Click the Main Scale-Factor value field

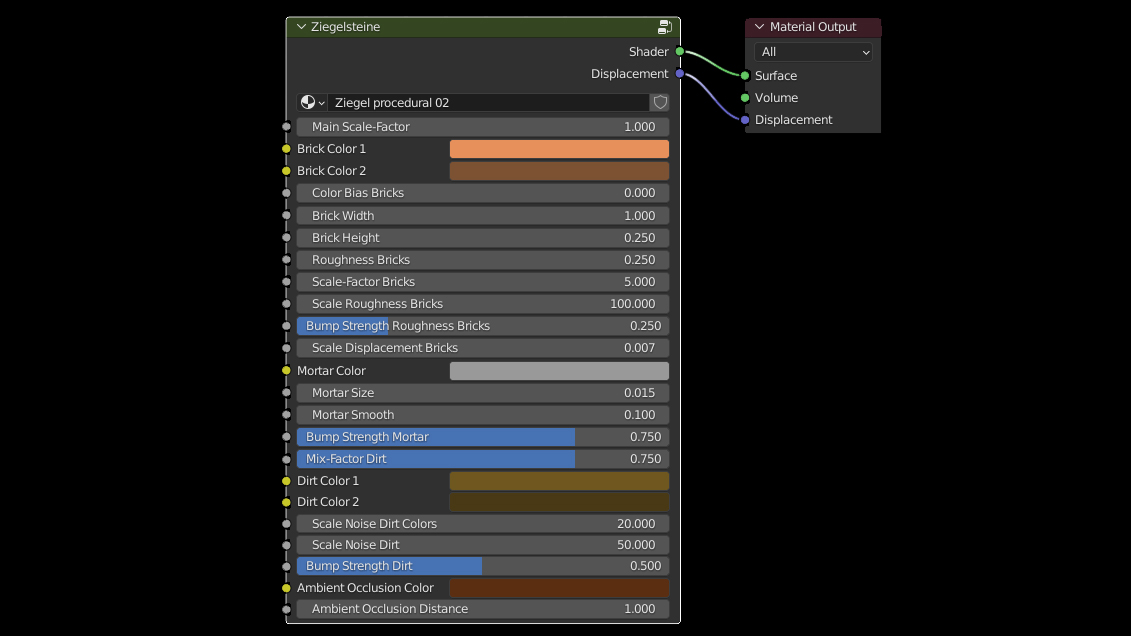click(483, 127)
